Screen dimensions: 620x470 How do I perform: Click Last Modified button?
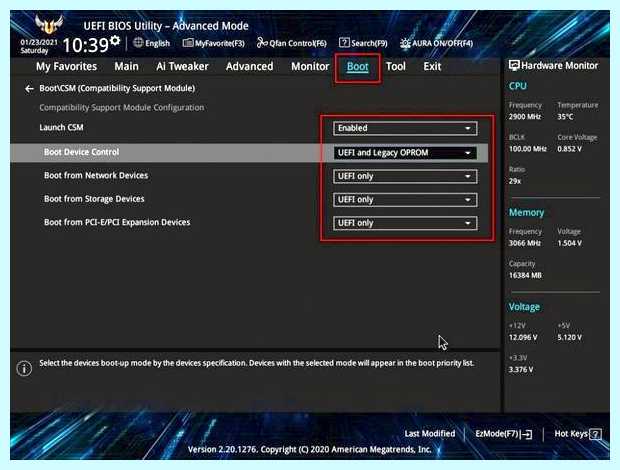(430, 434)
